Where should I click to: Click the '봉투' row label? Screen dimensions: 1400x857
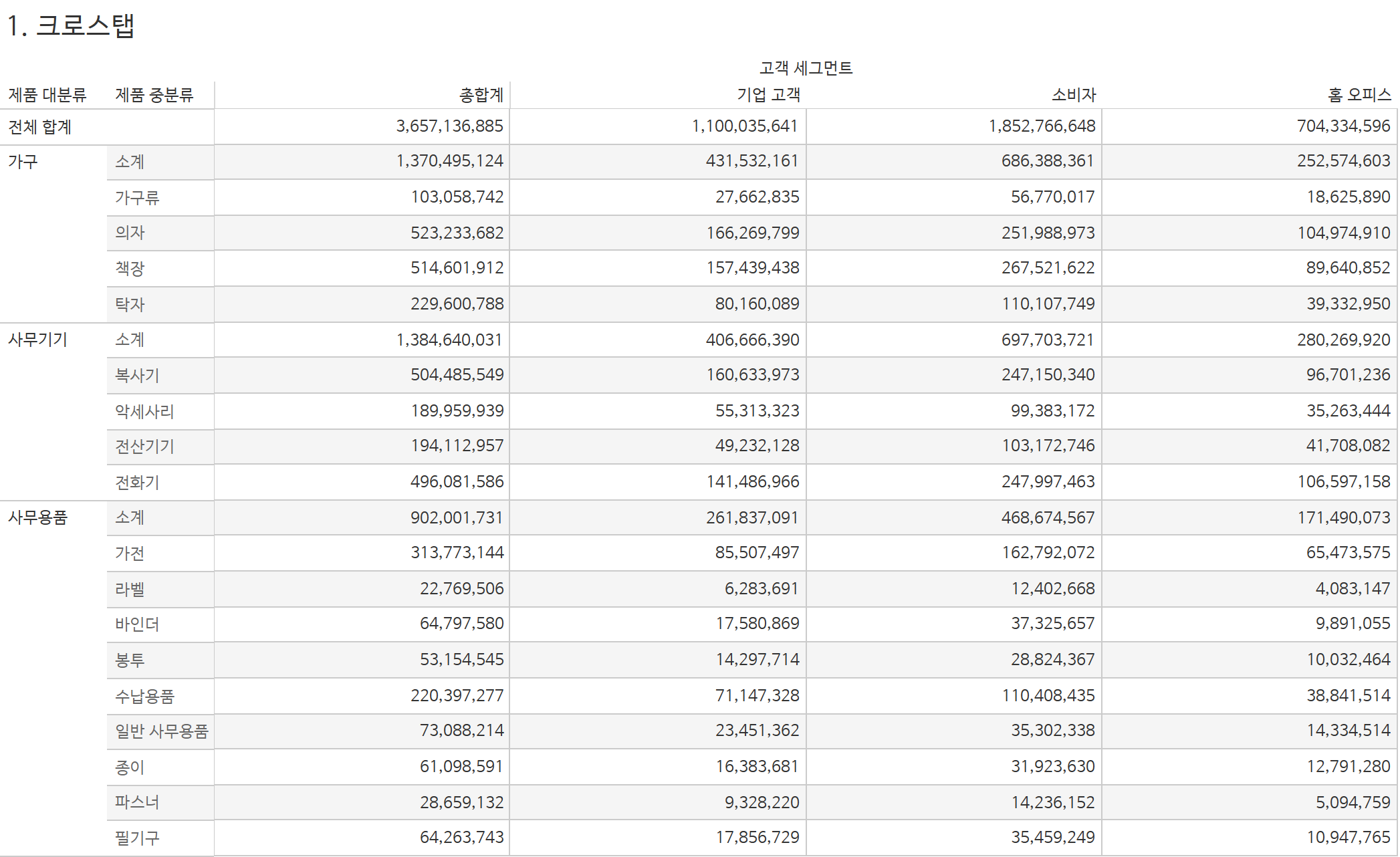(130, 660)
